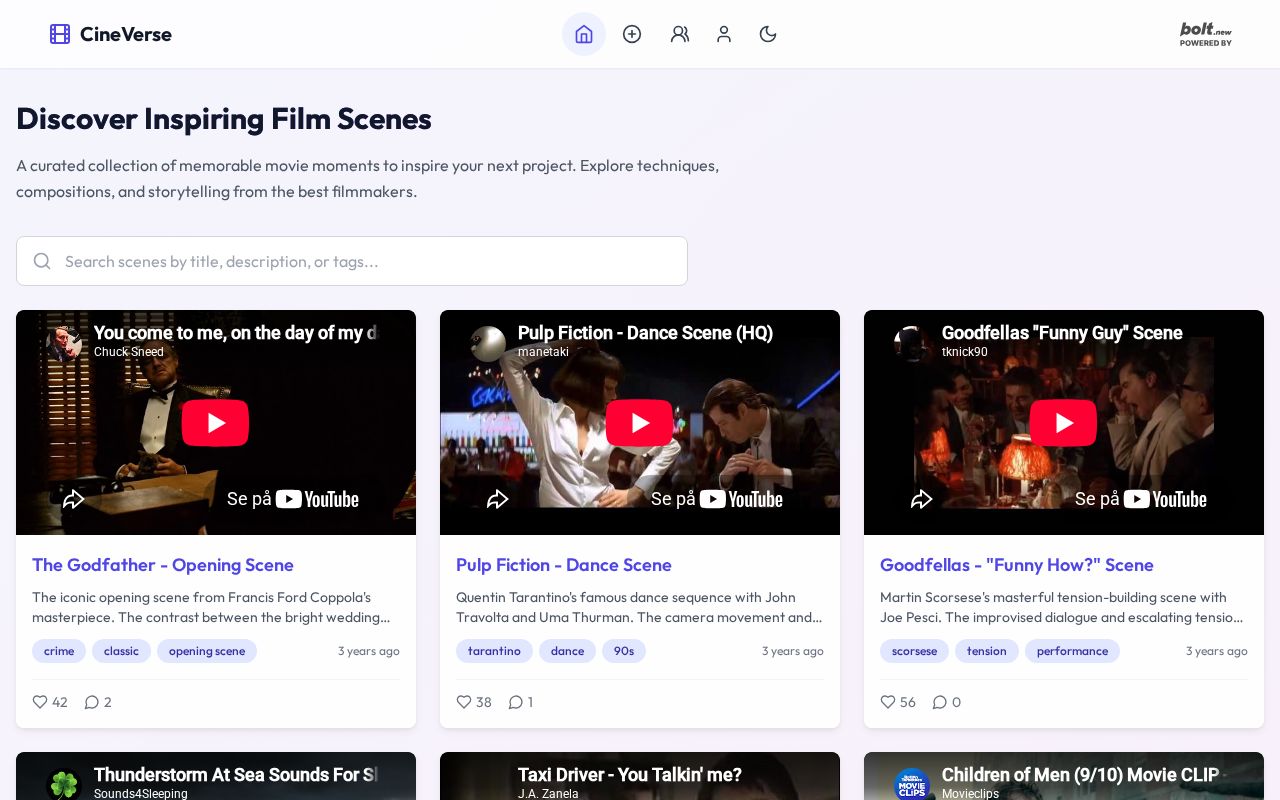Share the Godfather video via arrow icon
Image resolution: width=1280 pixels, height=800 pixels.
[74, 499]
